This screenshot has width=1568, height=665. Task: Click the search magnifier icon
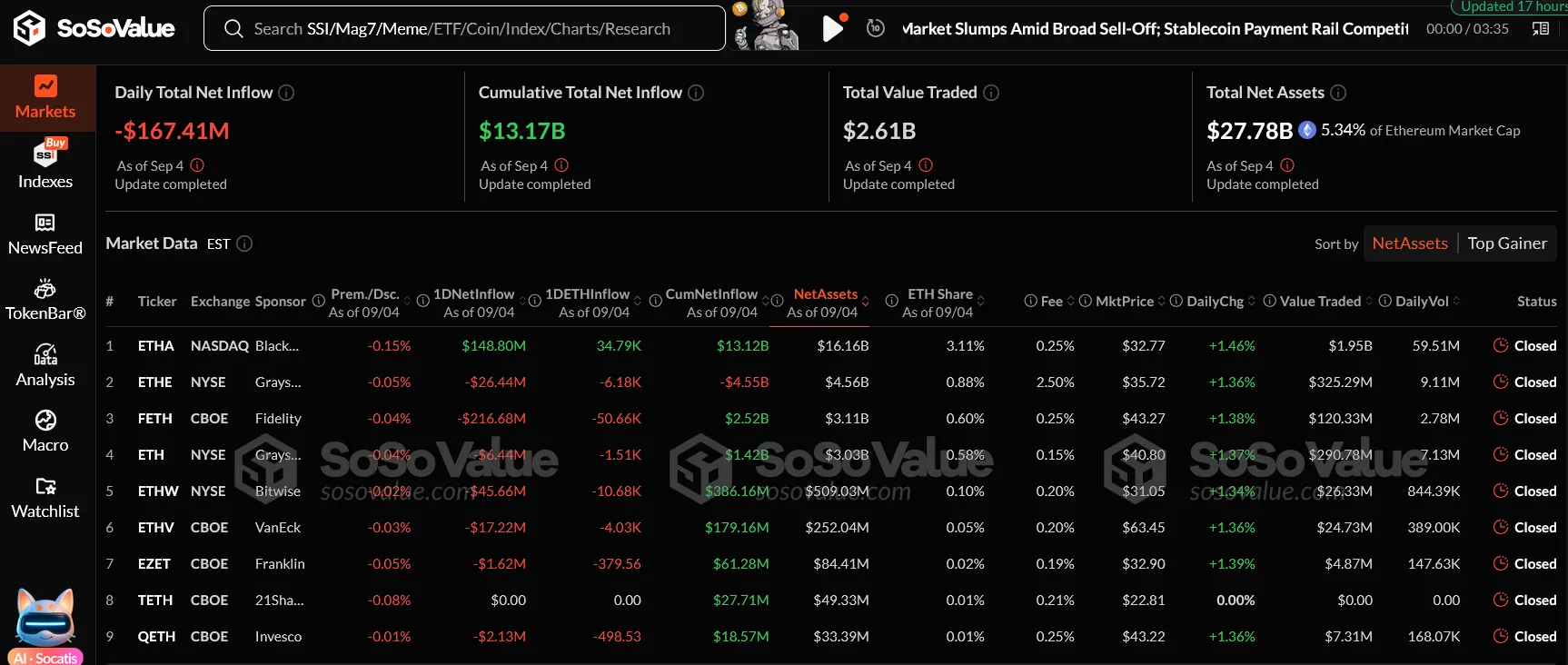click(x=233, y=29)
